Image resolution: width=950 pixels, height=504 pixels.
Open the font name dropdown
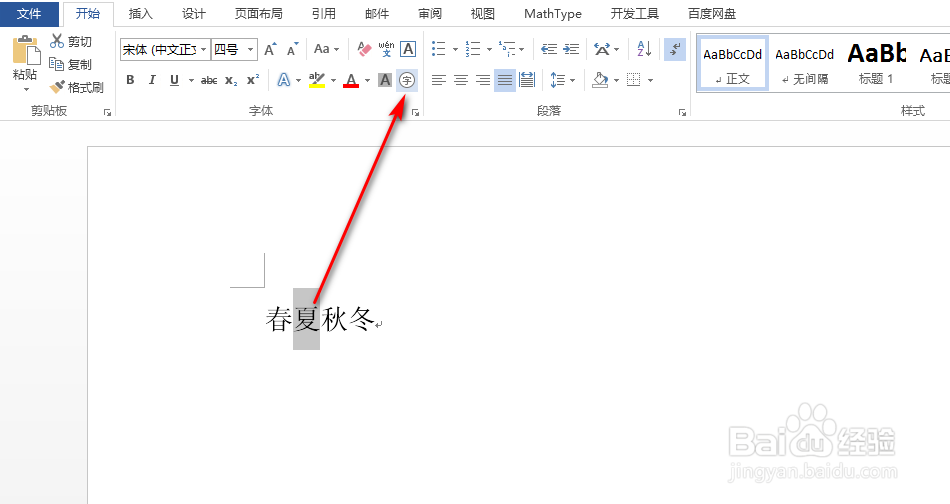coord(204,50)
